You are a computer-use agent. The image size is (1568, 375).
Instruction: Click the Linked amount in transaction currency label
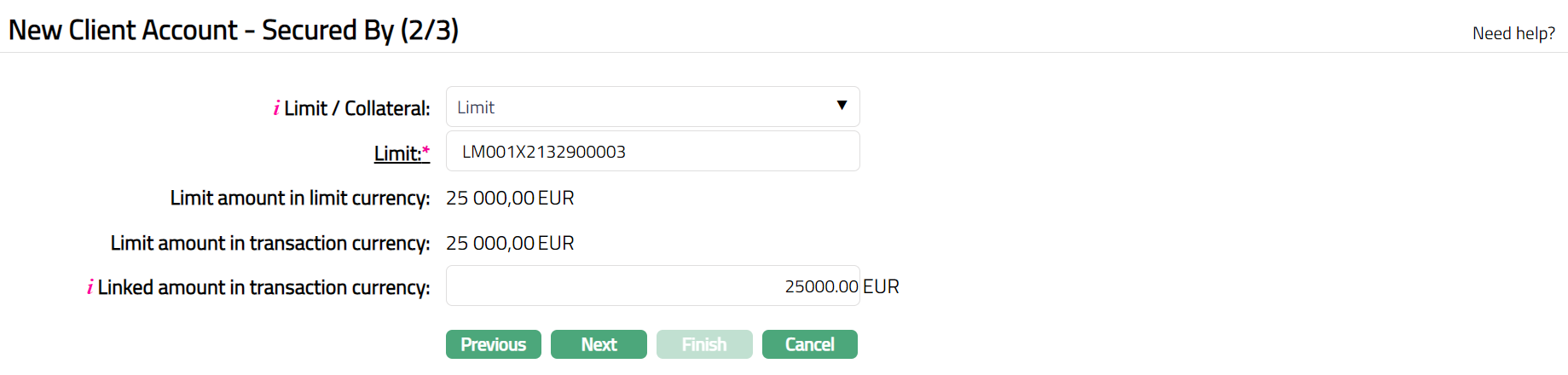click(x=263, y=287)
